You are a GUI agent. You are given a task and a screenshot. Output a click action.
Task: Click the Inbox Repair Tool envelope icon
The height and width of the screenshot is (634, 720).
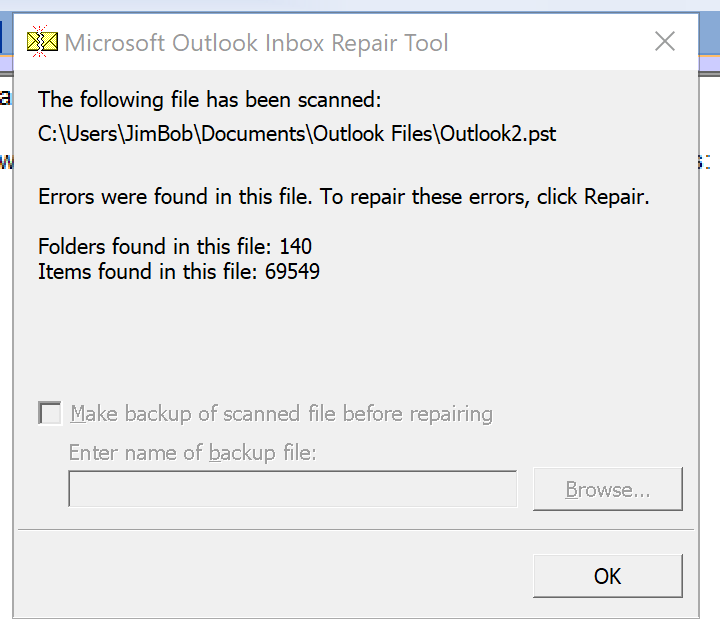[x=42, y=42]
